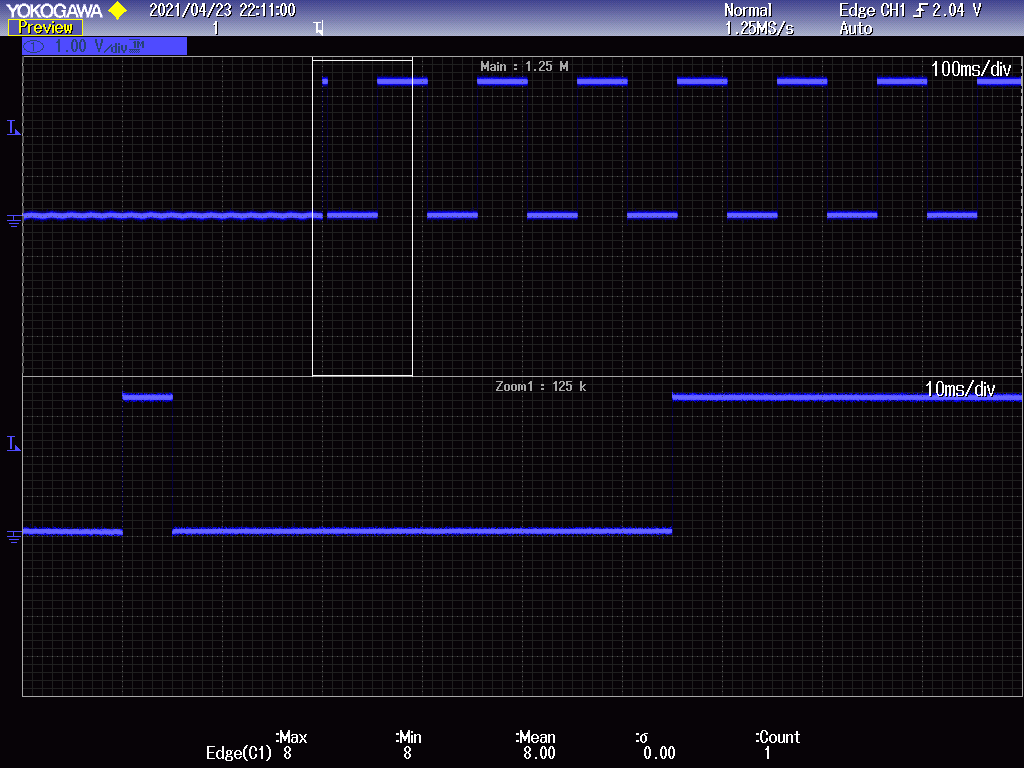Click the rising edge trigger slope icon
Viewport: 1024px width, 768px height.
pyautogui.click(x=920, y=10)
